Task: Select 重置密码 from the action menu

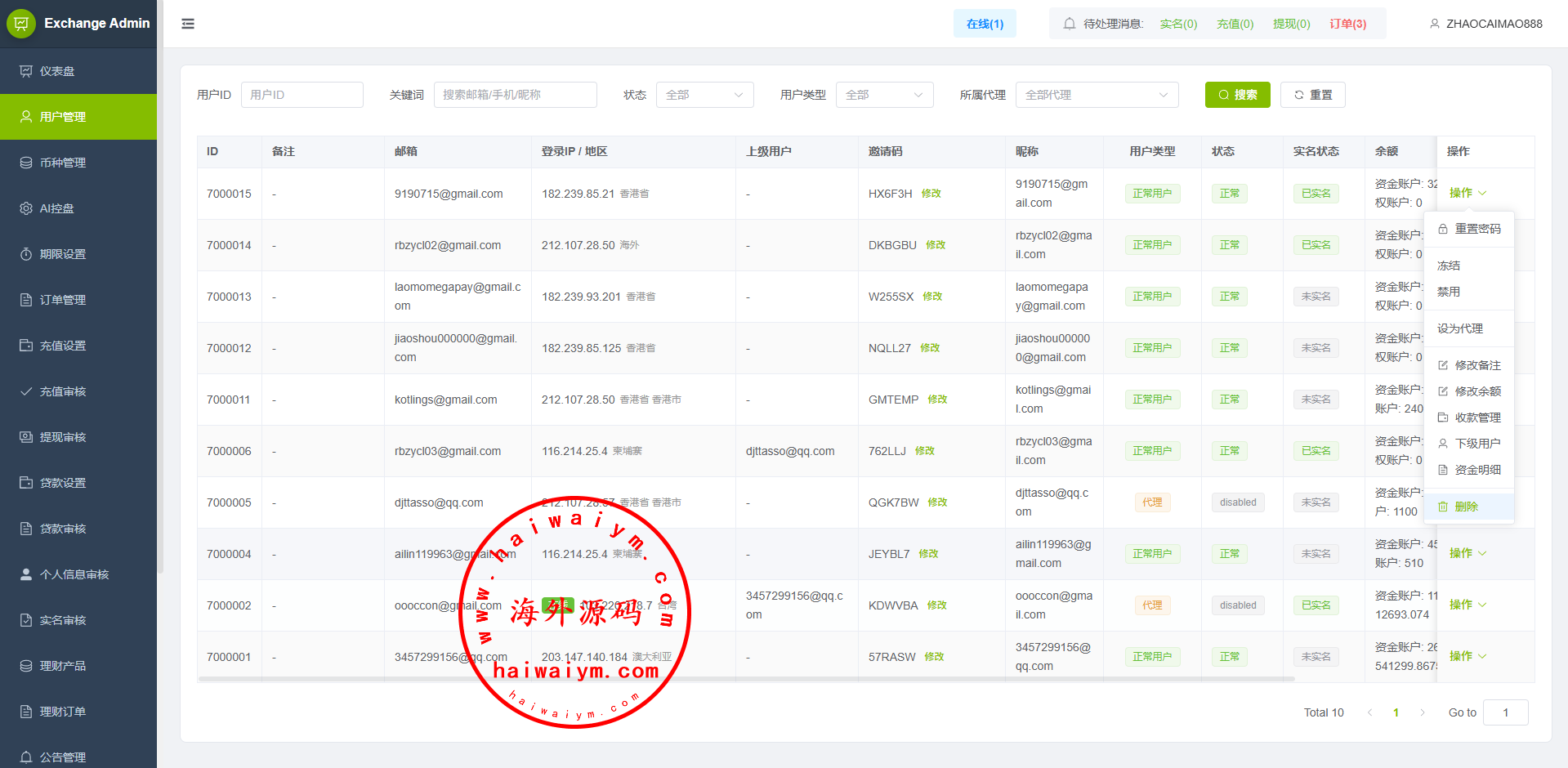Action: [x=1476, y=229]
